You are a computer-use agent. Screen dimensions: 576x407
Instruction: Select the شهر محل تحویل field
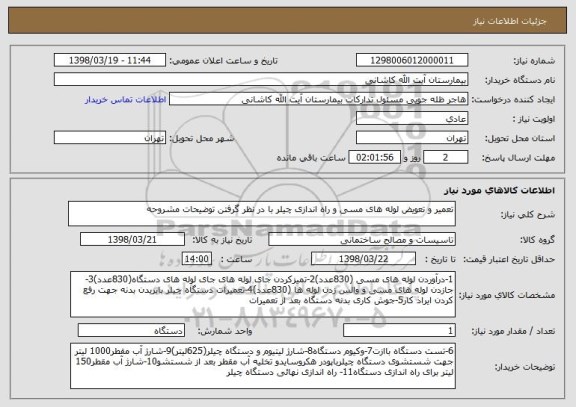click(110, 138)
